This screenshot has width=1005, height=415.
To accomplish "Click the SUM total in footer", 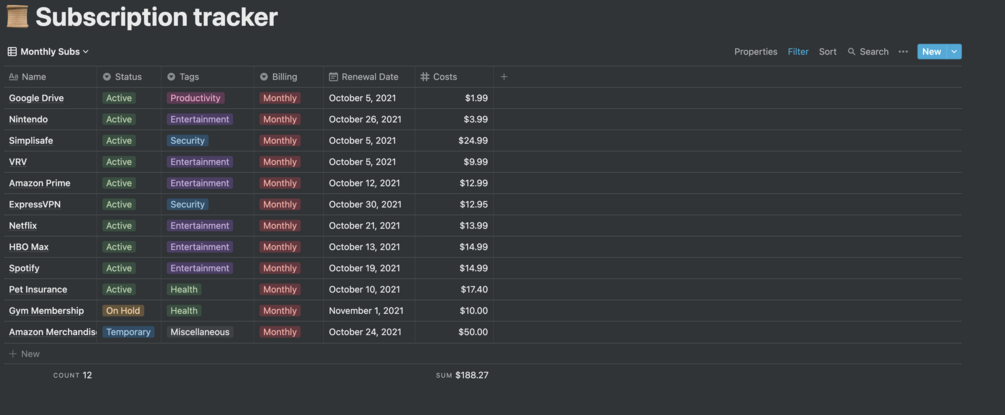I will 462,376.
